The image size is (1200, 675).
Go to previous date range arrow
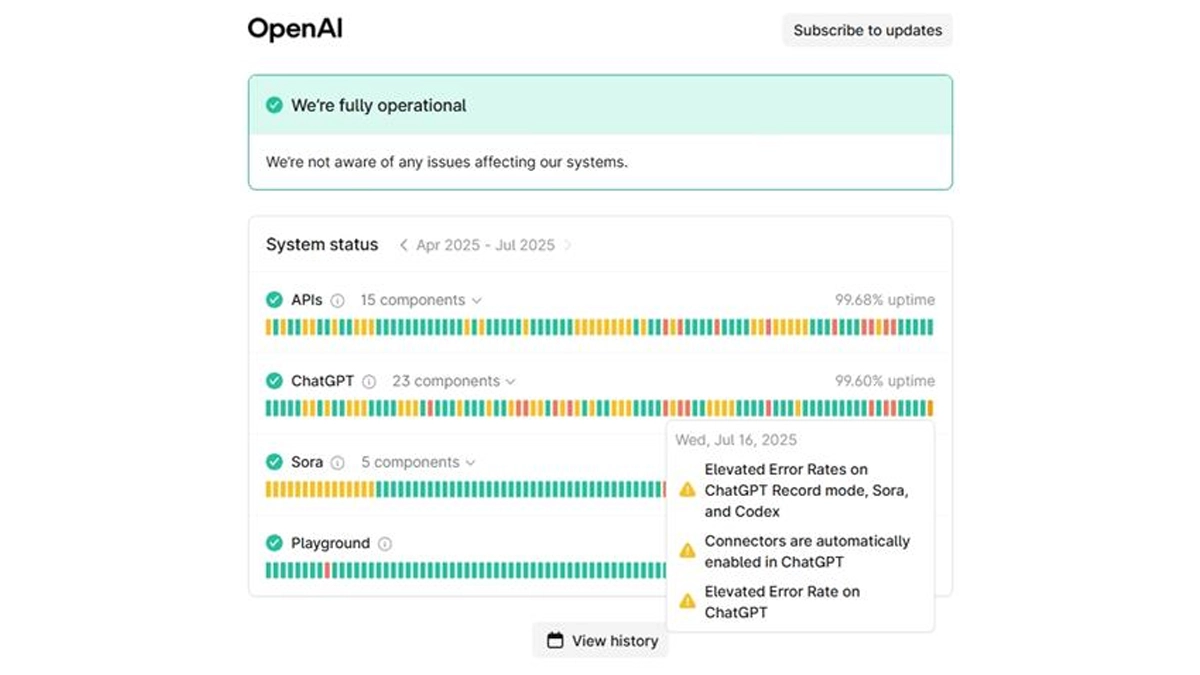tap(403, 245)
